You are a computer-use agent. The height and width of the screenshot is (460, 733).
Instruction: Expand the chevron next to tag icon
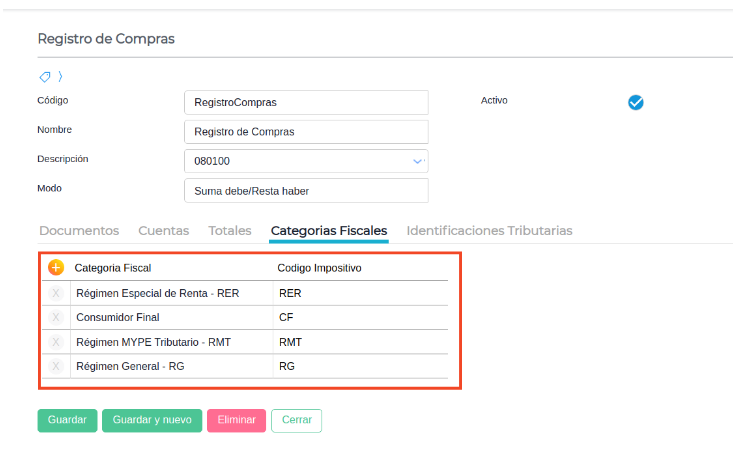(60, 76)
